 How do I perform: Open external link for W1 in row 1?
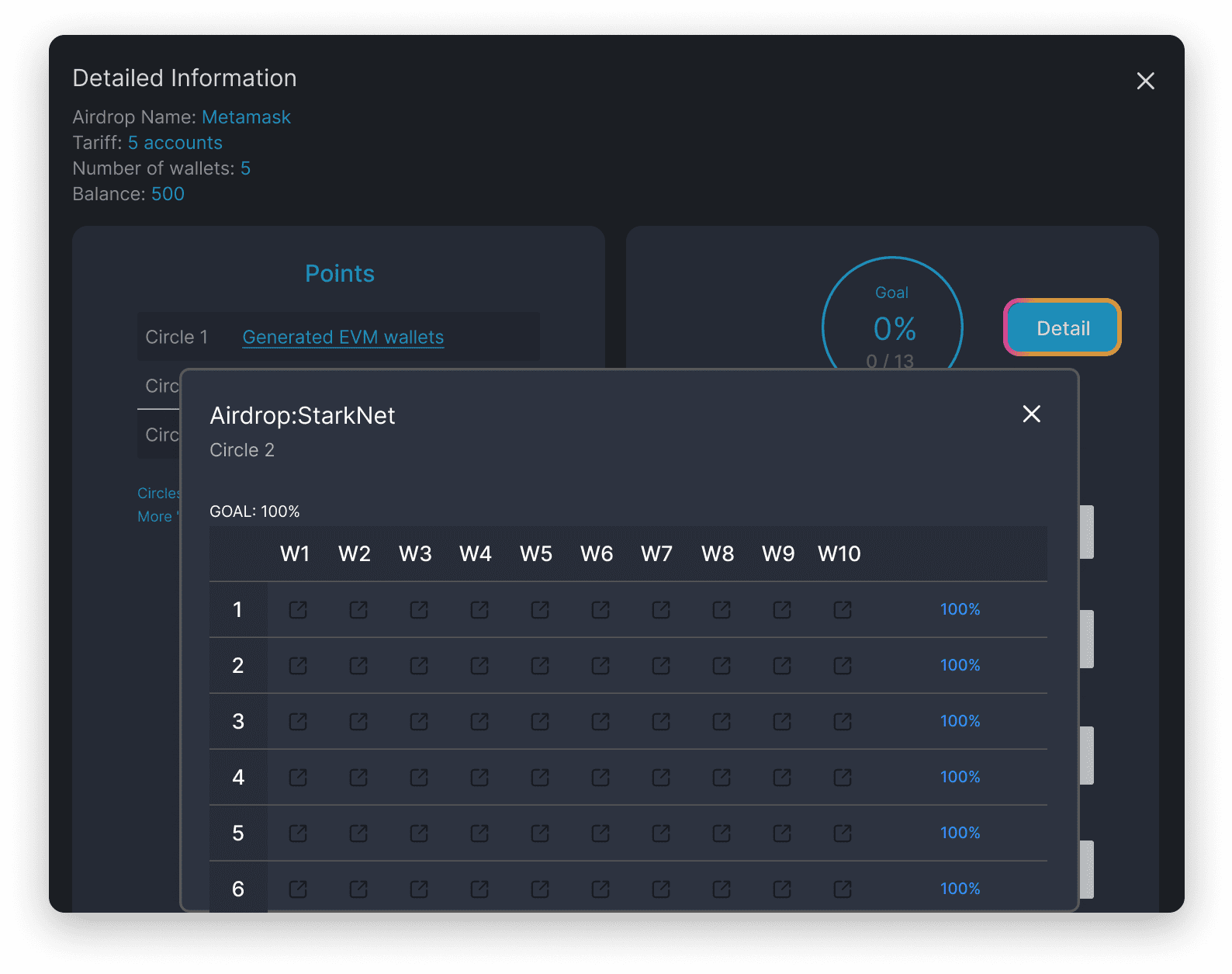click(x=298, y=610)
